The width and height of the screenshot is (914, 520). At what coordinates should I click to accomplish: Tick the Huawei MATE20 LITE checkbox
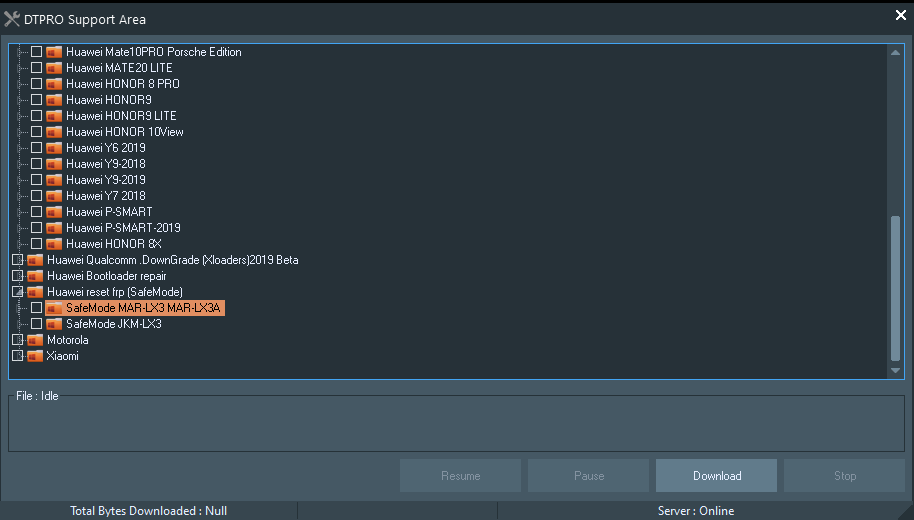tap(36, 68)
